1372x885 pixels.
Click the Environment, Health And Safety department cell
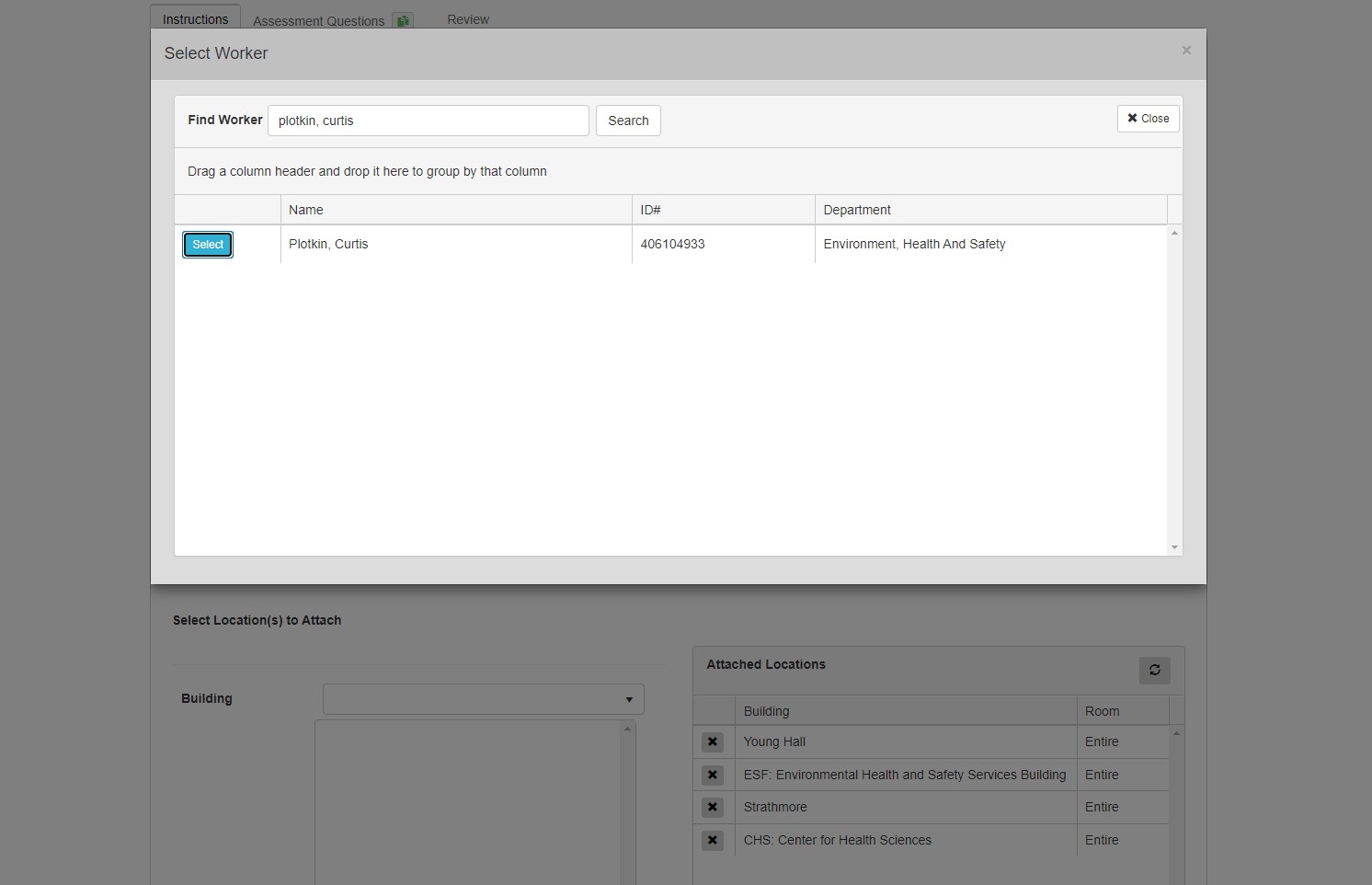click(x=991, y=244)
